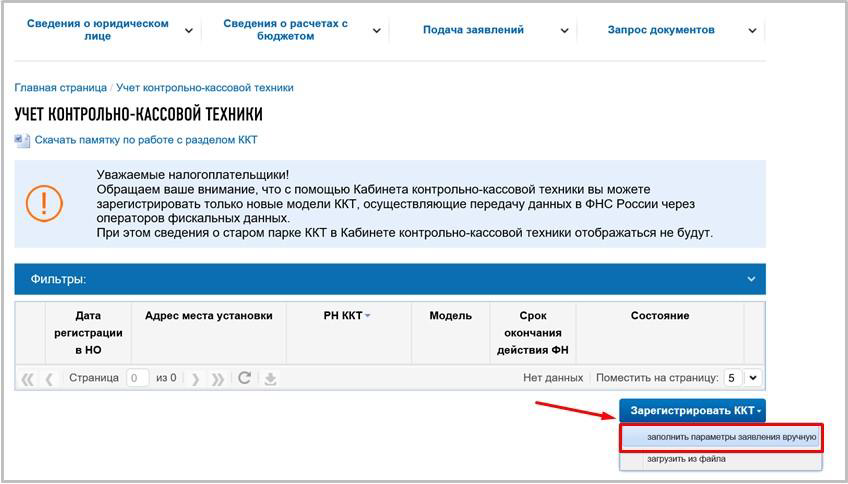Refresh the table with reload icon

(x=244, y=378)
